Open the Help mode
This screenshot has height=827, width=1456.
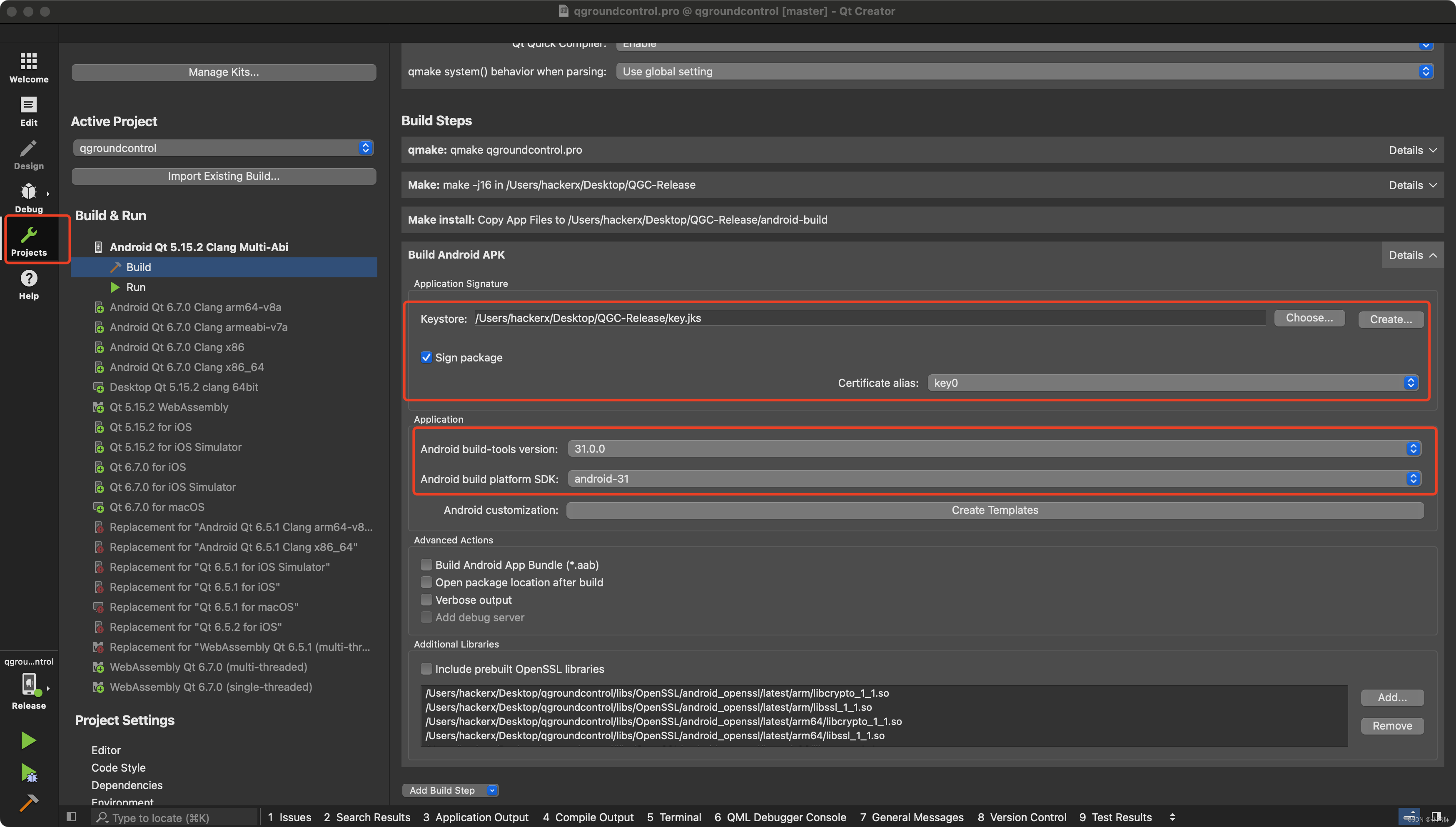click(x=28, y=284)
